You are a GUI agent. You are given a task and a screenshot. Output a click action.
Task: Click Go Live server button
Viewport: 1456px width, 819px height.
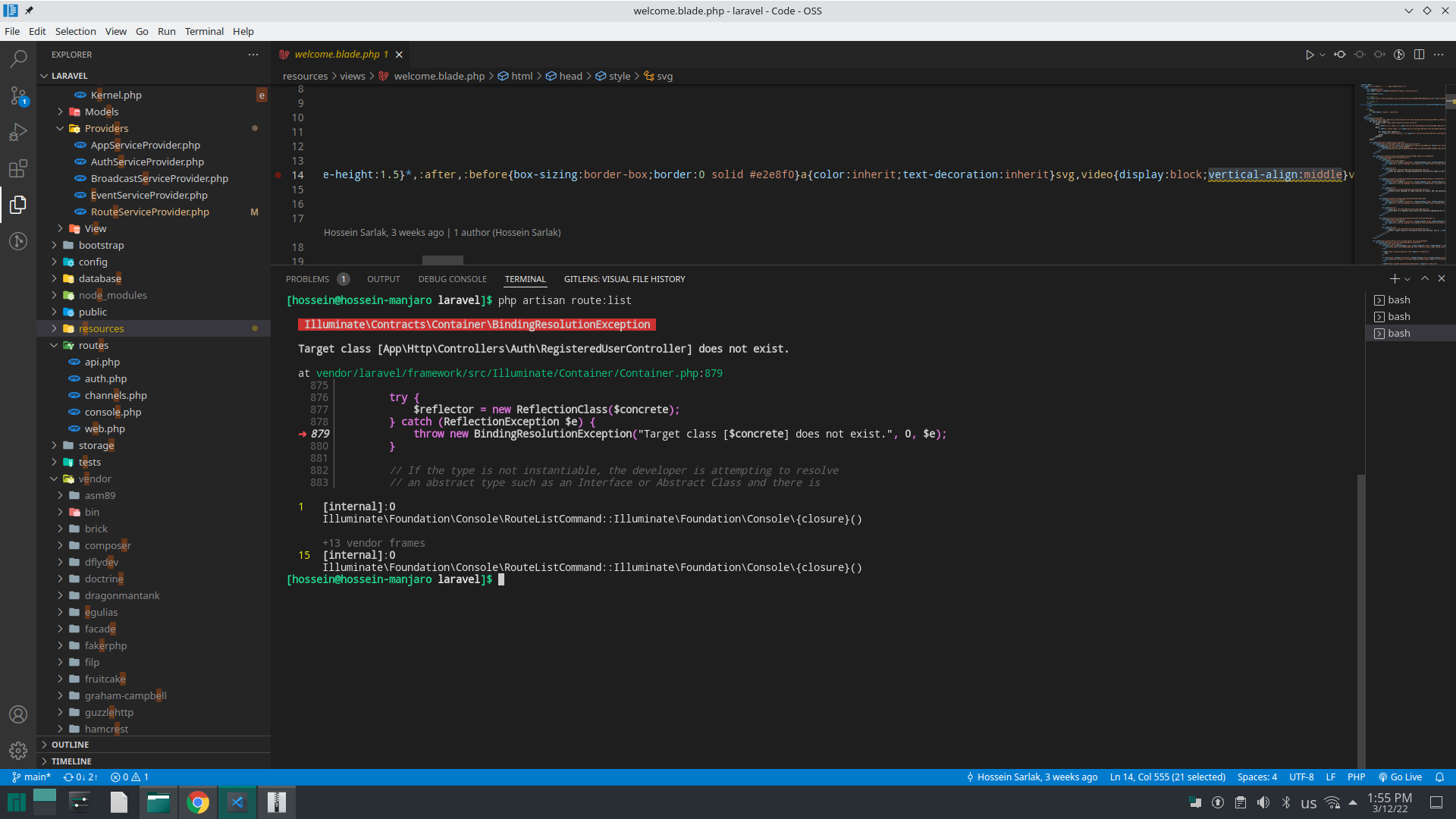(1400, 777)
